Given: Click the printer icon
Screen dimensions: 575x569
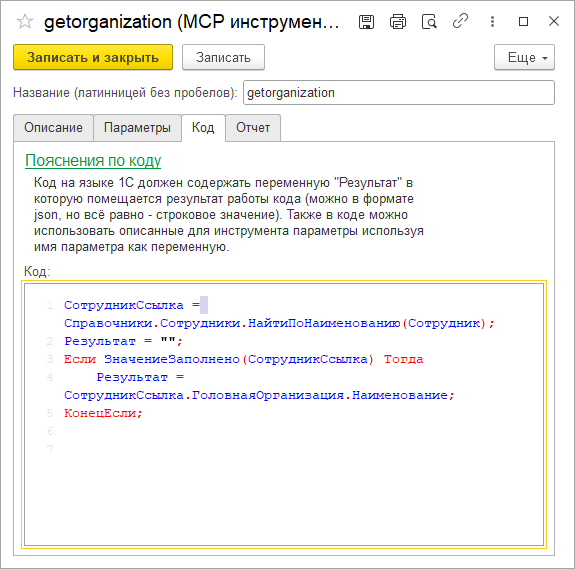Looking at the screenshot, I should point(398,22).
